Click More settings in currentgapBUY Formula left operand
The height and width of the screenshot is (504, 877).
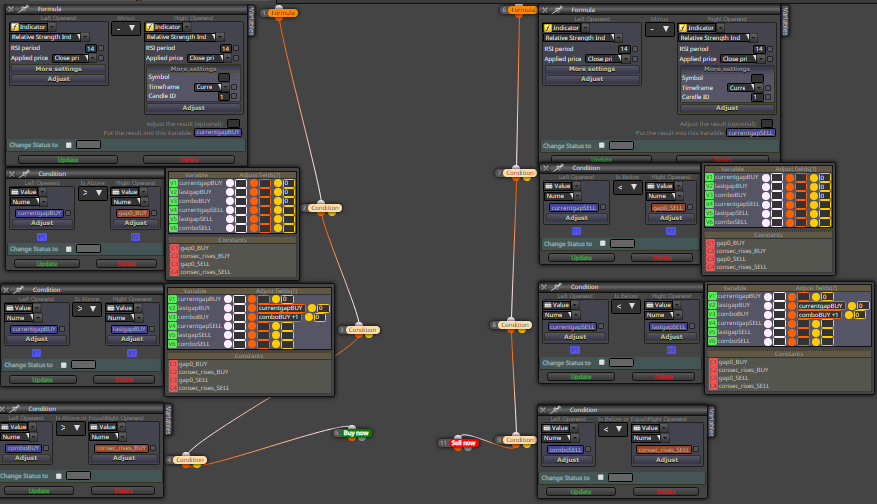(x=59, y=69)
